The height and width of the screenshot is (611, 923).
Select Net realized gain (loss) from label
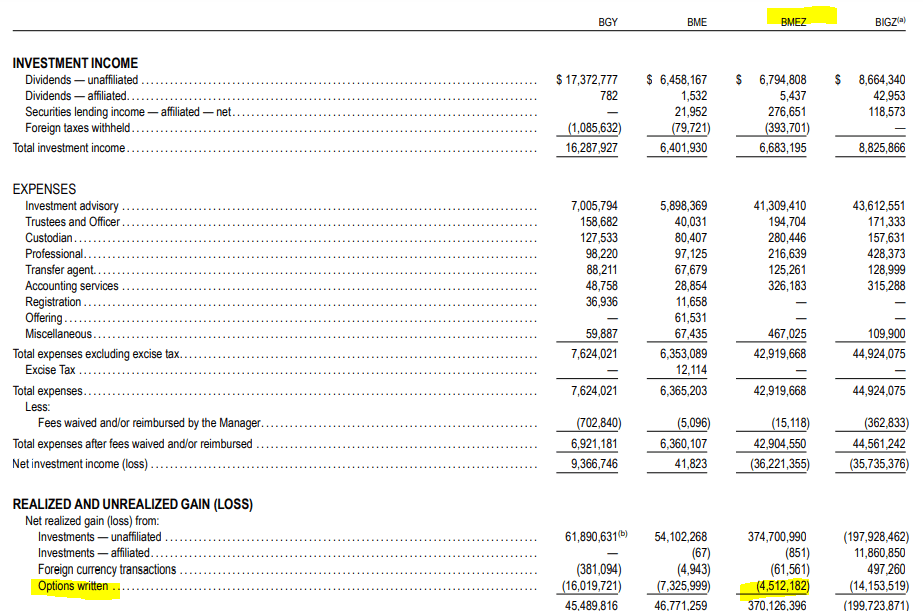pyautogui.click(x=92, y=520)
